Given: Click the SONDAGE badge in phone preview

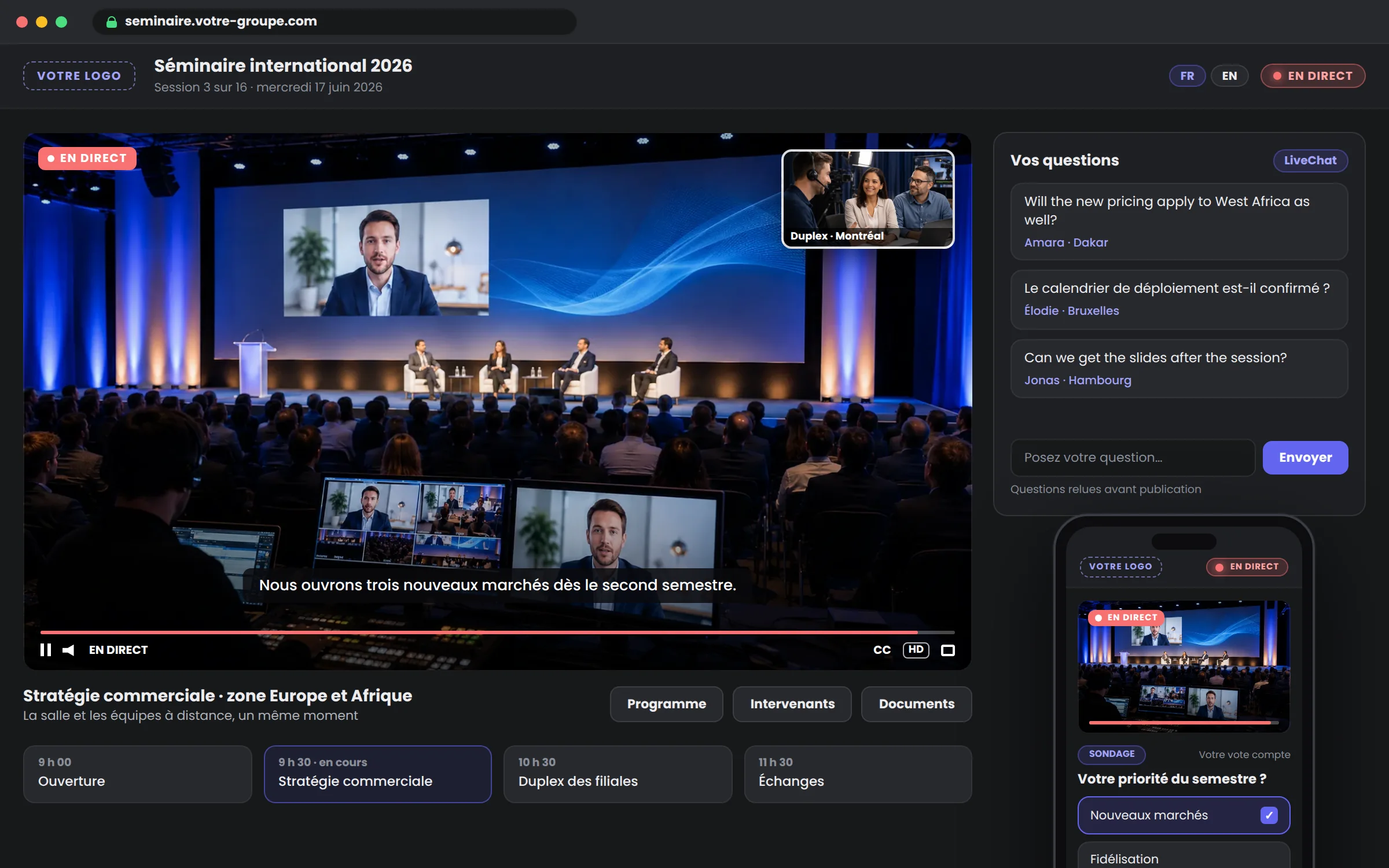Looking at the screenshot, I should [x=1111, y=754].
